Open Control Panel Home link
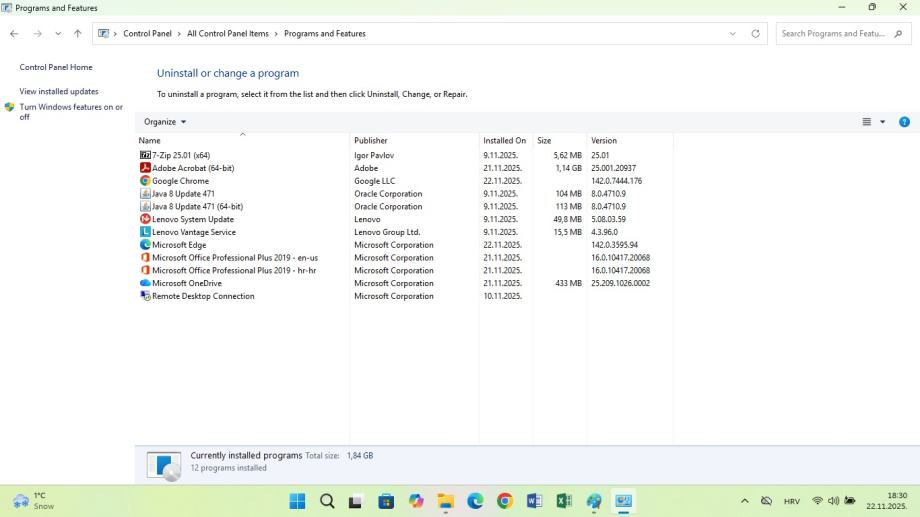920x517 pixels. click(x=56, y=67)
